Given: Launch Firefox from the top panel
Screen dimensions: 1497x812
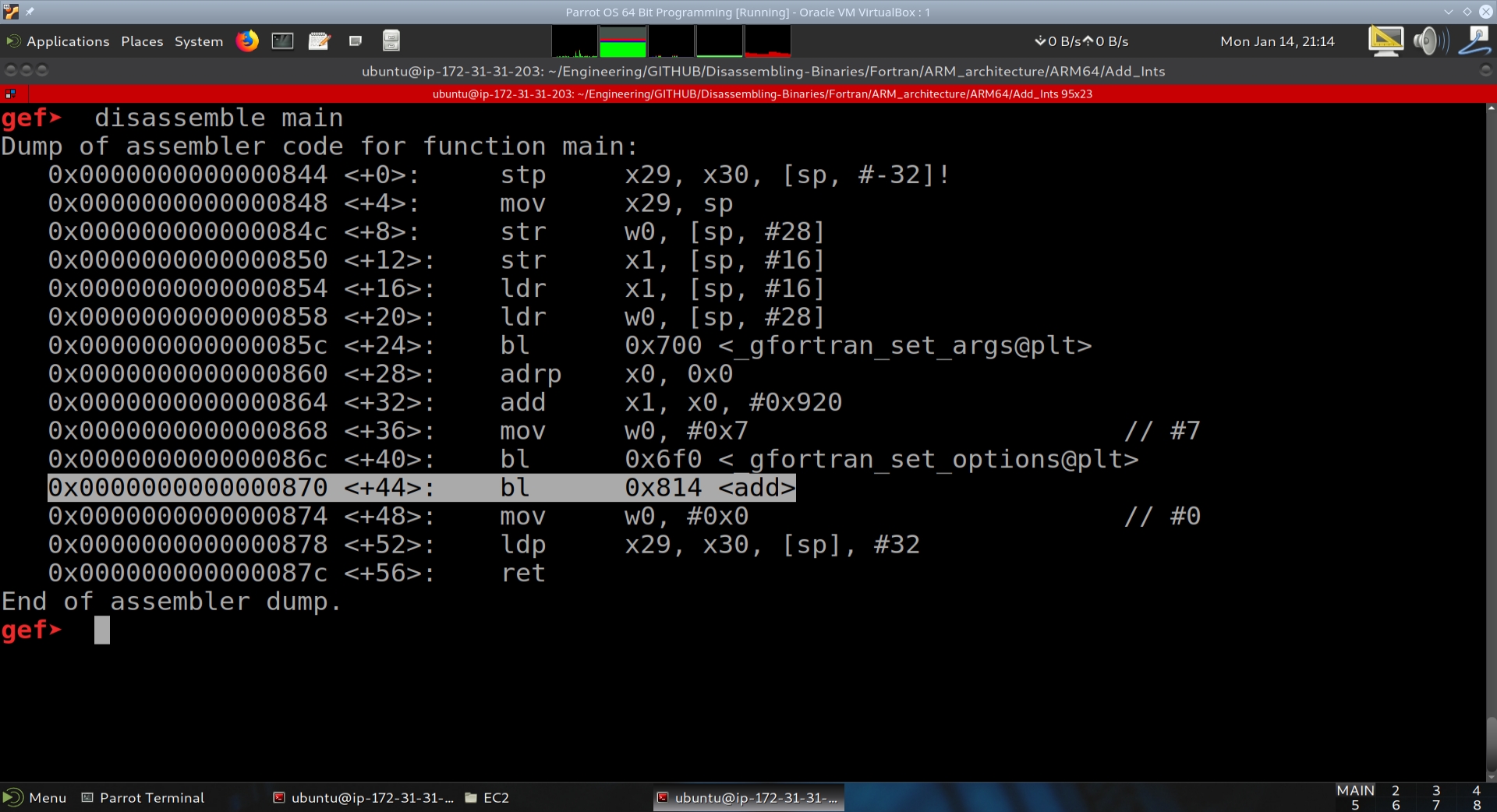Looking at the screenshot, I should click(x=247, y=41).
